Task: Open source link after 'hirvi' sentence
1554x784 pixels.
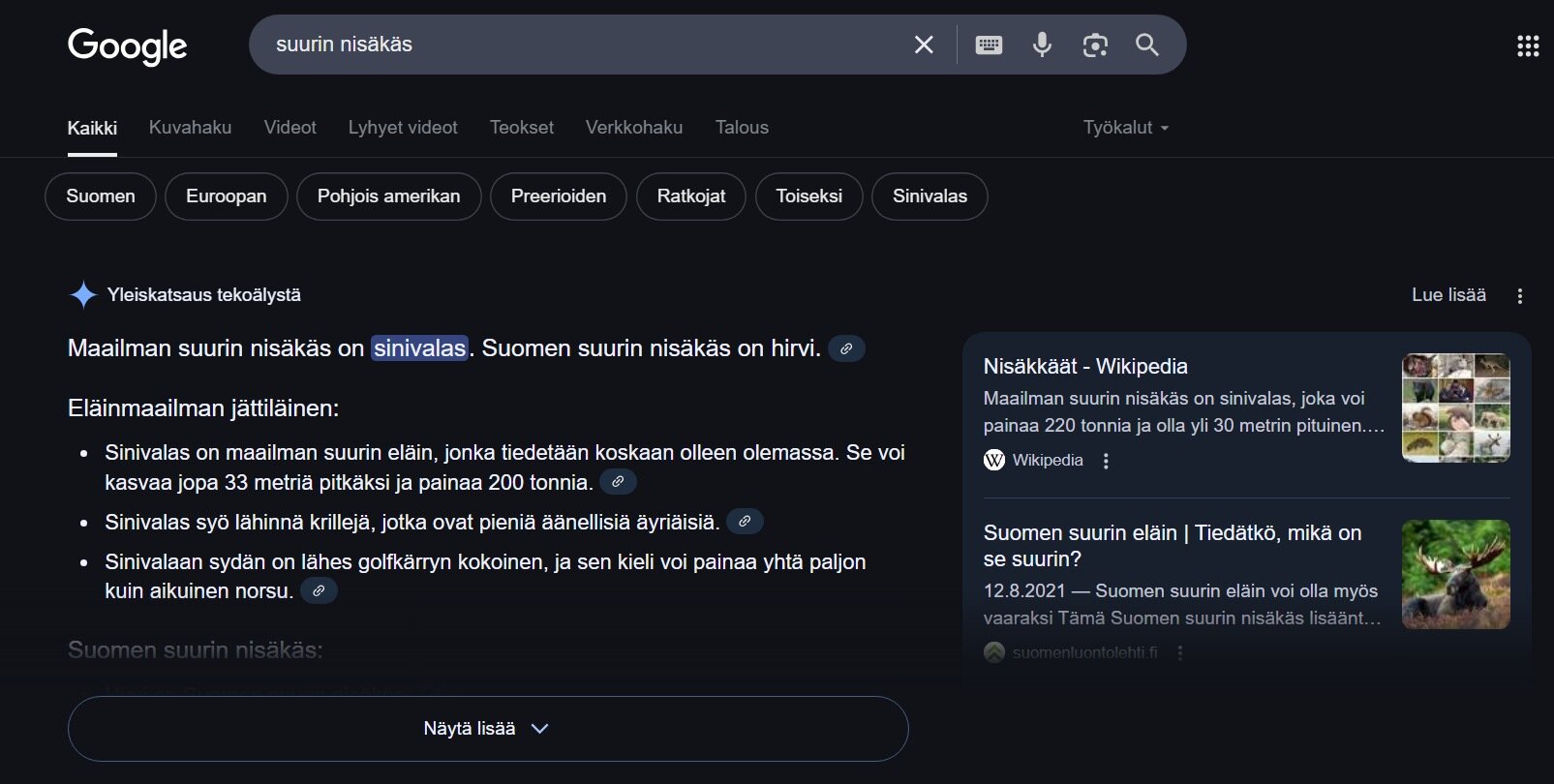Action: (x=846, y=348)
